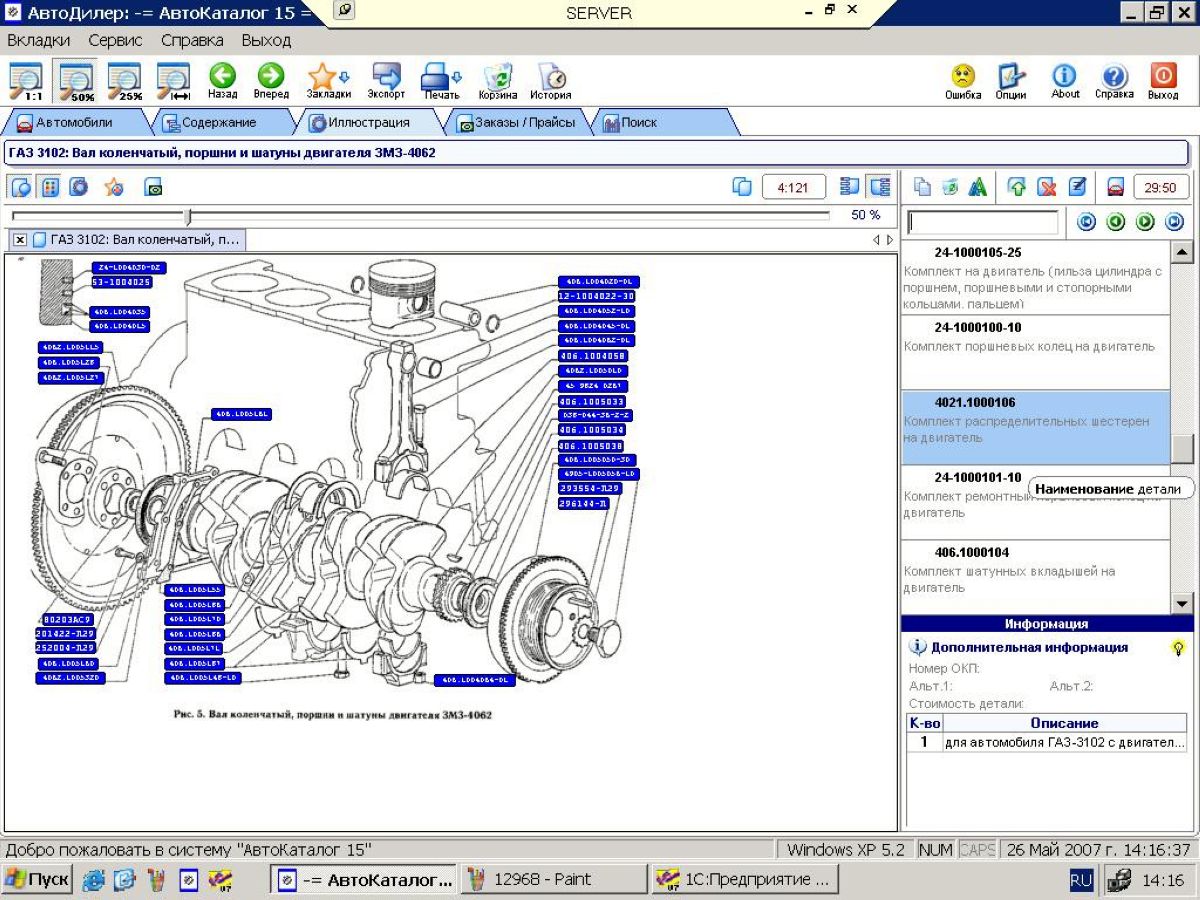Open the Справка menu in menu bar
The image size is (1200, 900).
click(x=192, y=41)
